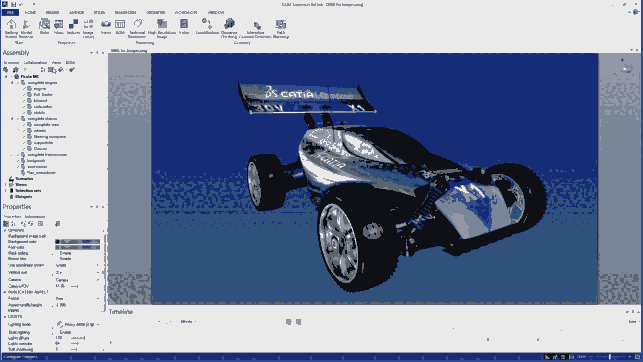Click the Undo icon in title bar
This screenshot has width=643, height=362.
pyautogui.click(x=21, y=4)
